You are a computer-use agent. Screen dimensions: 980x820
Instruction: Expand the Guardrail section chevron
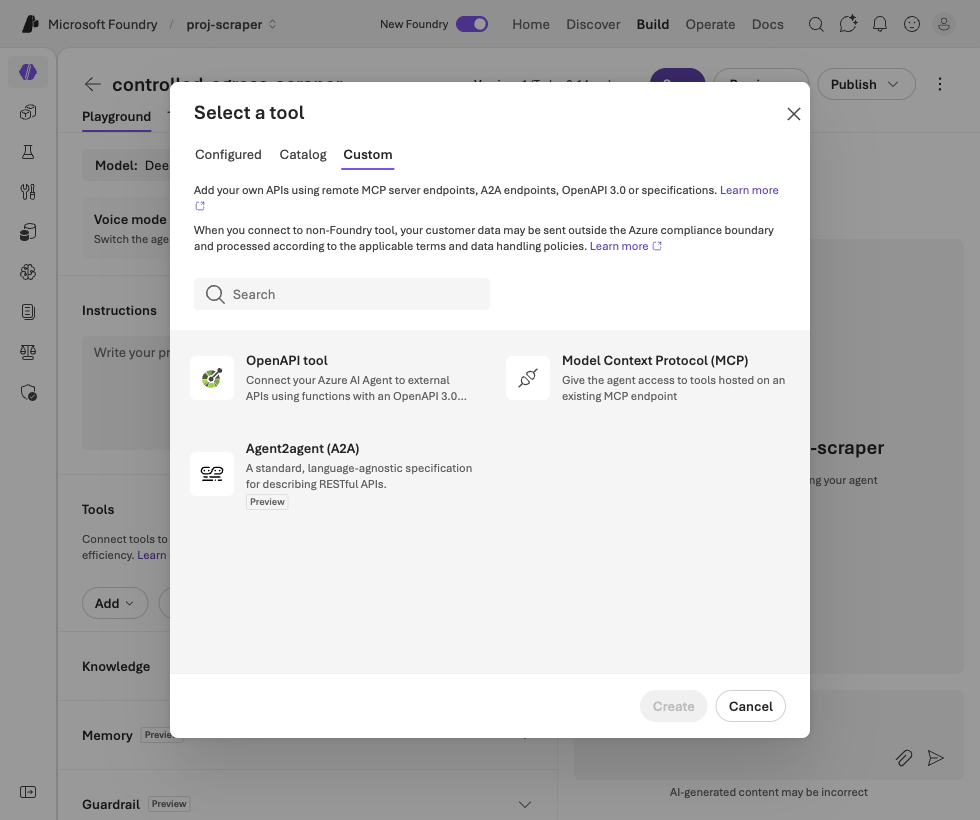click(524, 804)
